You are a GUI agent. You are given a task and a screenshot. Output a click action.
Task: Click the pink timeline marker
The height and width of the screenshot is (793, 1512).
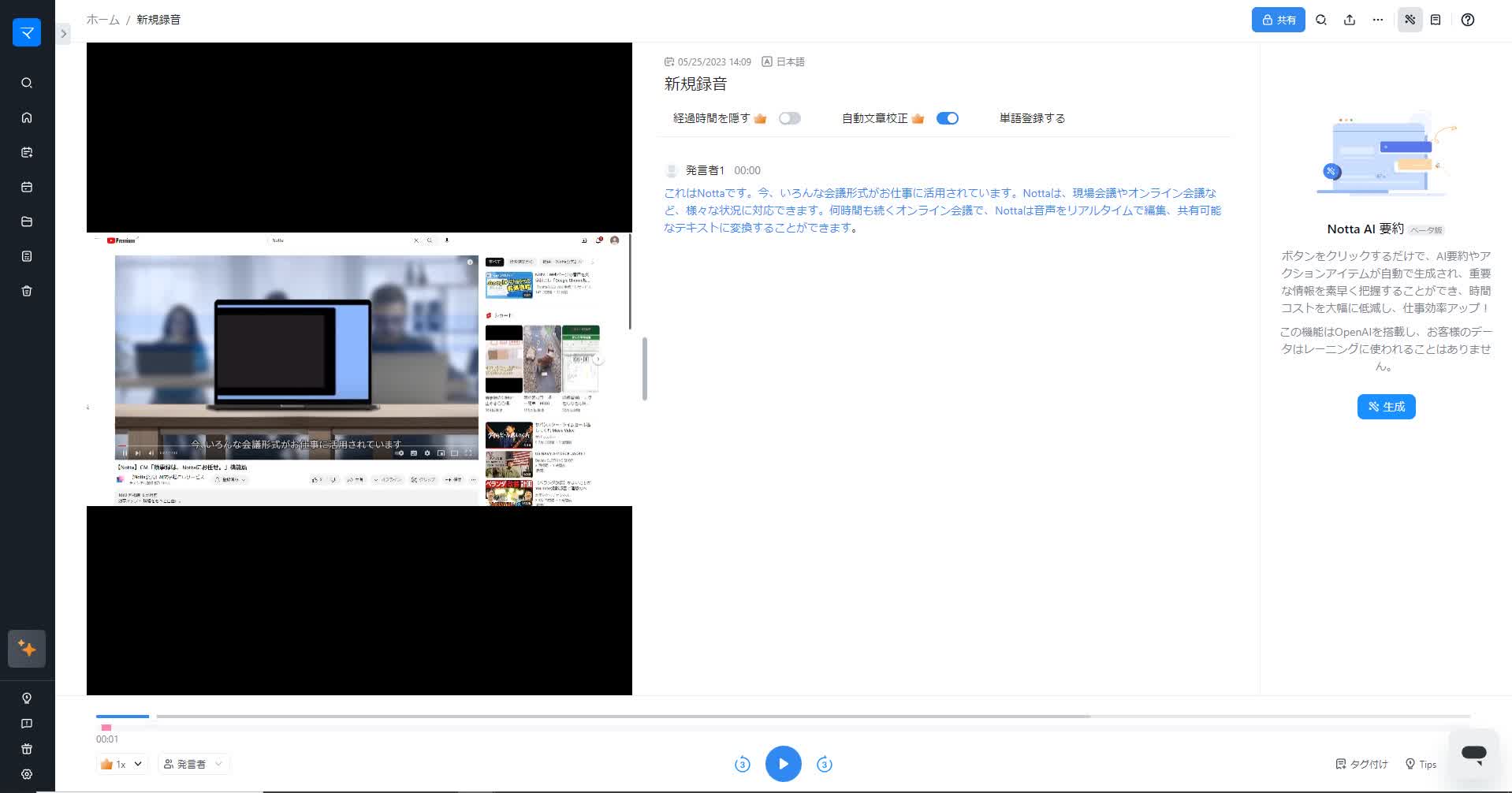(106, 728)
